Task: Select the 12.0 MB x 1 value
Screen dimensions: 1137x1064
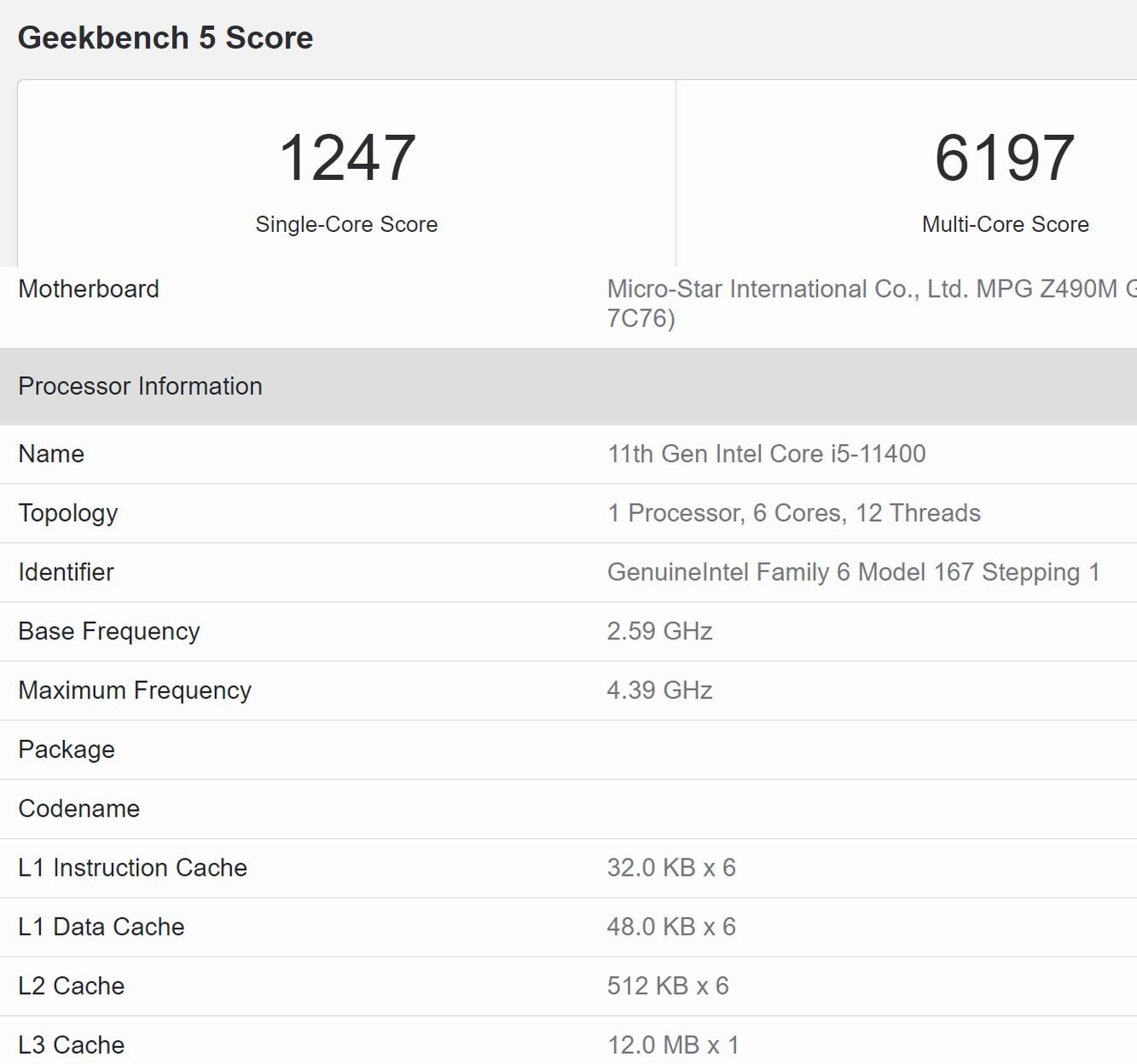Action: click(x=673, y=1045)
